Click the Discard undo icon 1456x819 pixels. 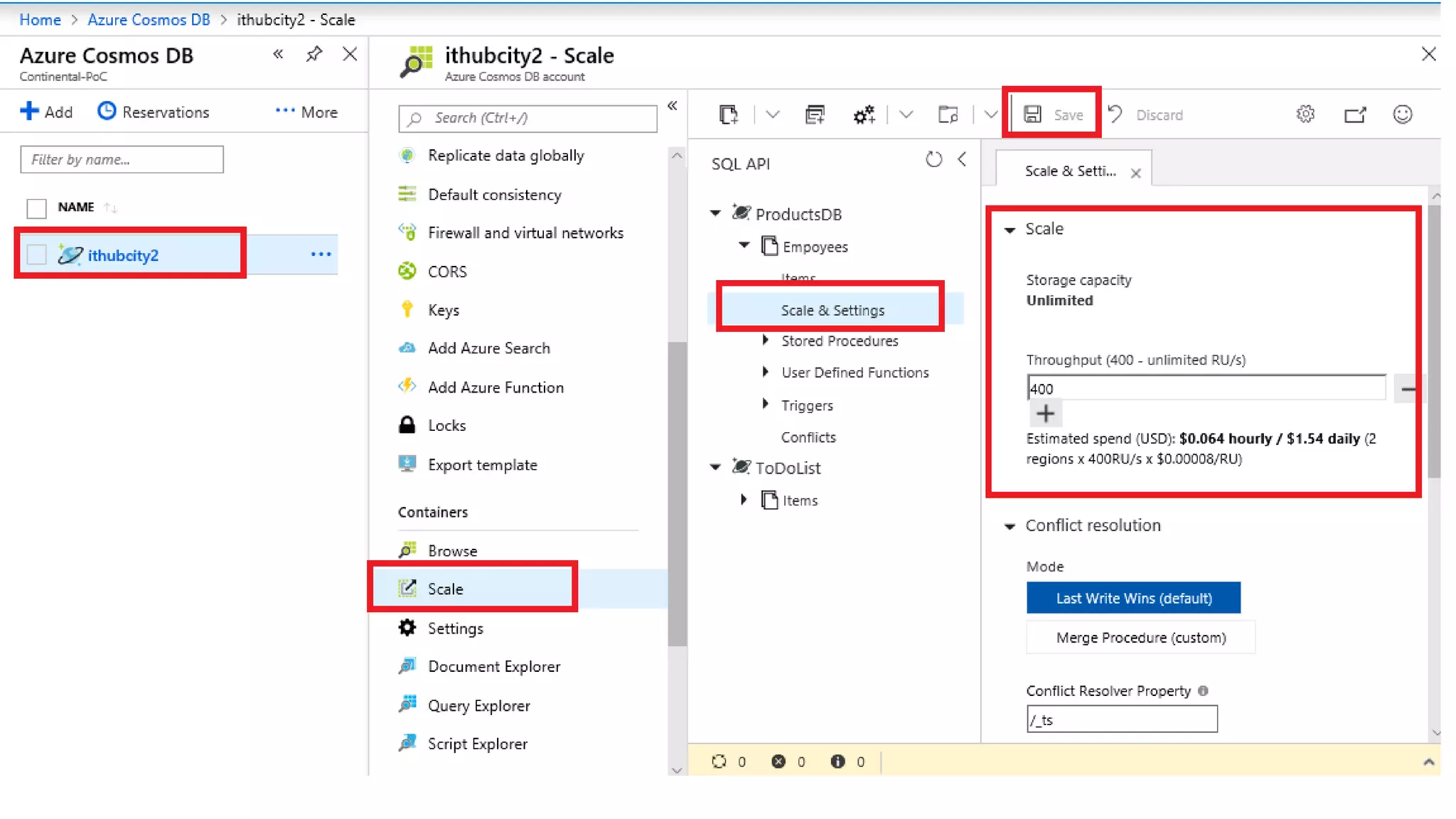pyautogui.click(x=1115, y=114)
